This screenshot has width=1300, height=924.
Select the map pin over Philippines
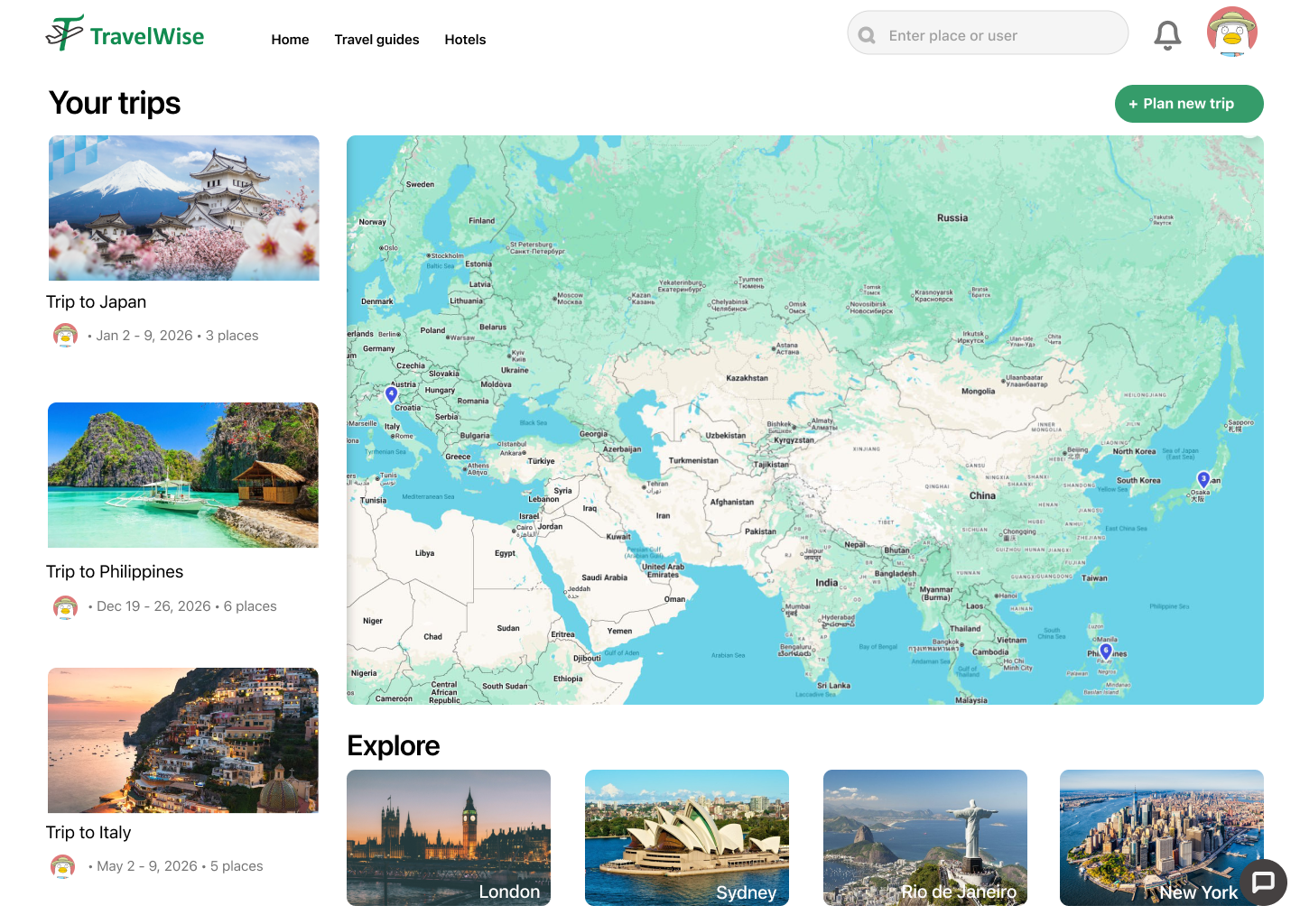click(x=1106, y=651)
